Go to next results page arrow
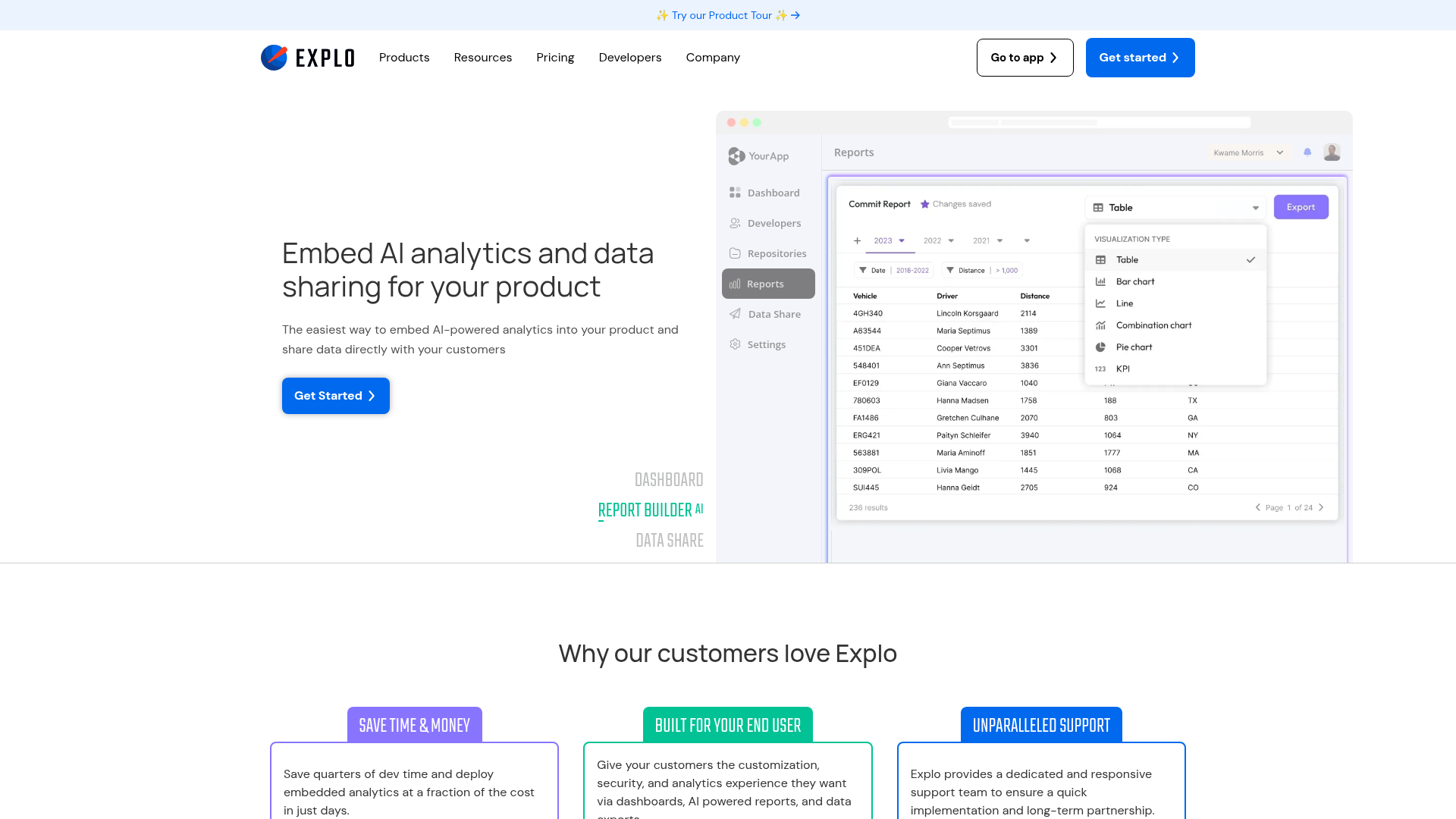Screen dimensions: 1456x819 click(x=1321, y=507)
